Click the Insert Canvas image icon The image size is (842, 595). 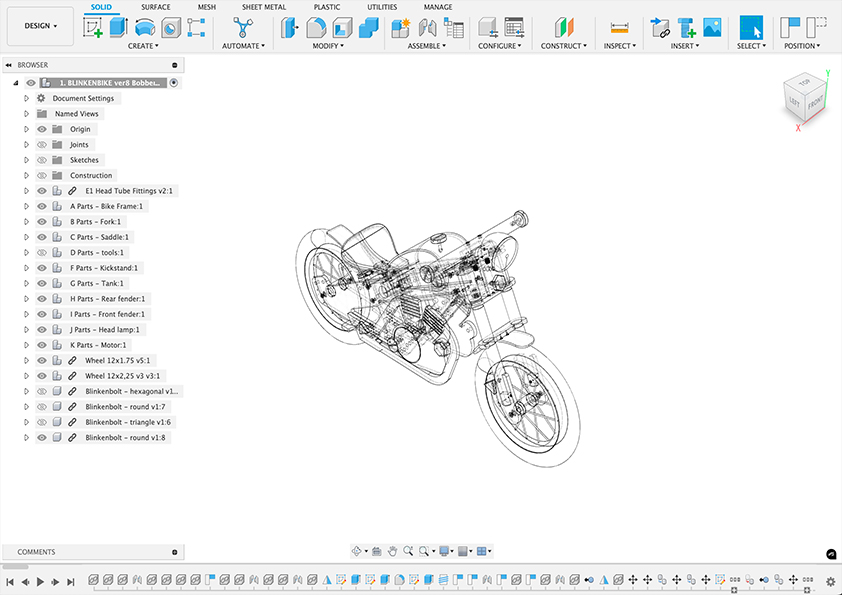pyautogui.click(x=712, y=27)
